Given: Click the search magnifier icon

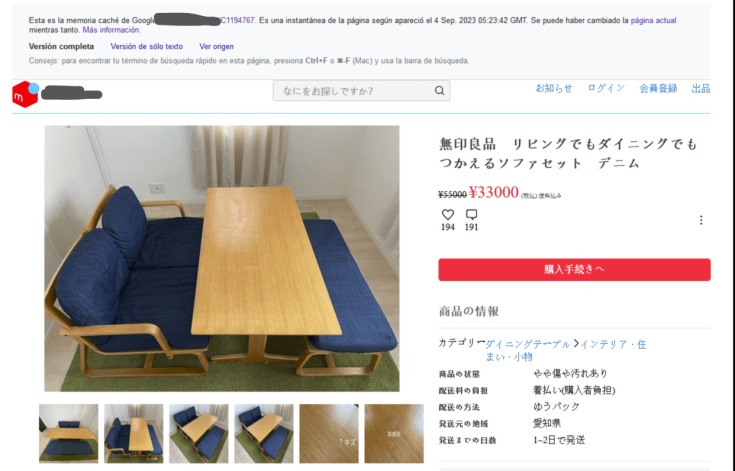Looking at the screenshot, I should tap(439, 91).
